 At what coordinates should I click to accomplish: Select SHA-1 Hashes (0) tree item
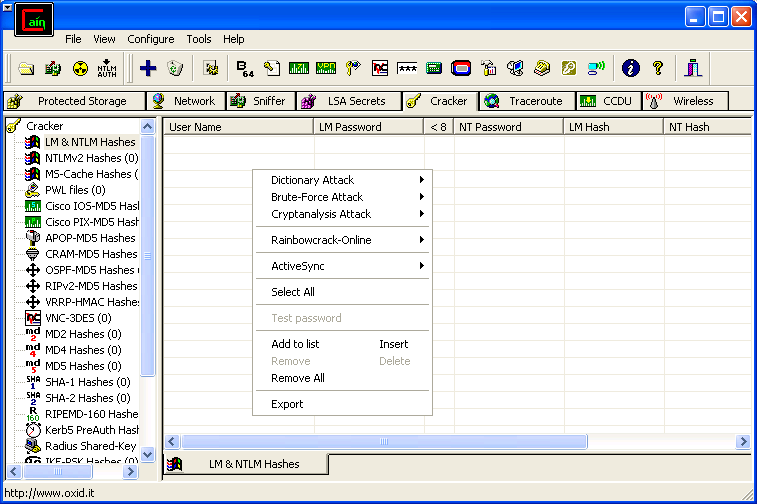[87, 381]
